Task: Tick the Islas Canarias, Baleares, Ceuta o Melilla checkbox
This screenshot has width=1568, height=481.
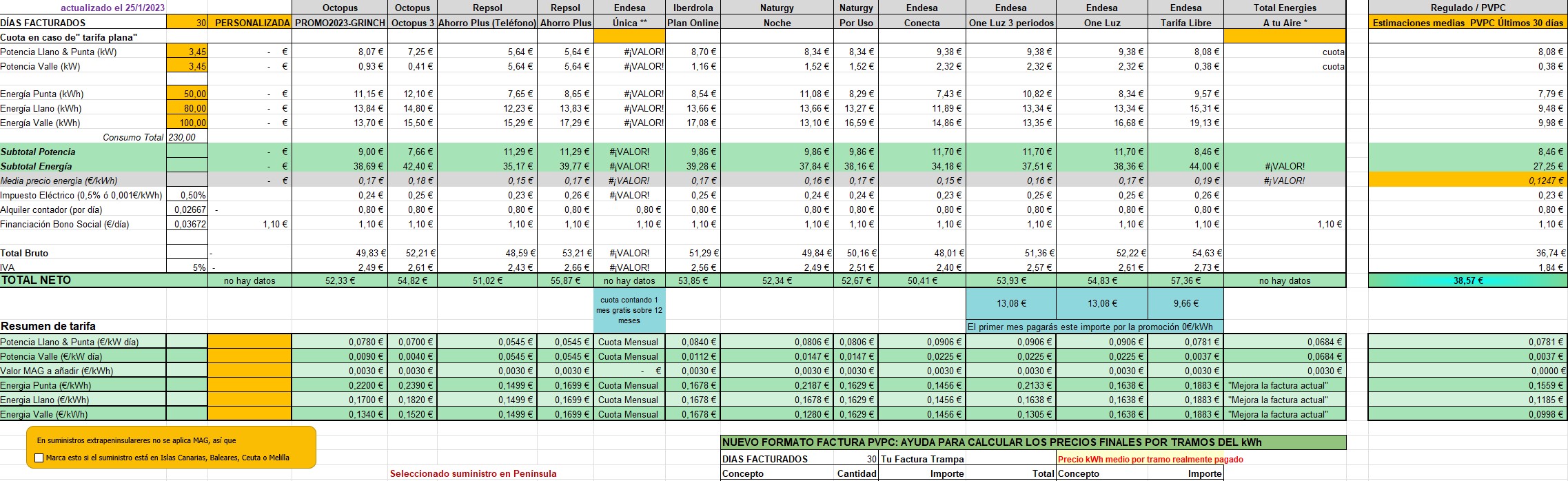Action: pos(39,458)
